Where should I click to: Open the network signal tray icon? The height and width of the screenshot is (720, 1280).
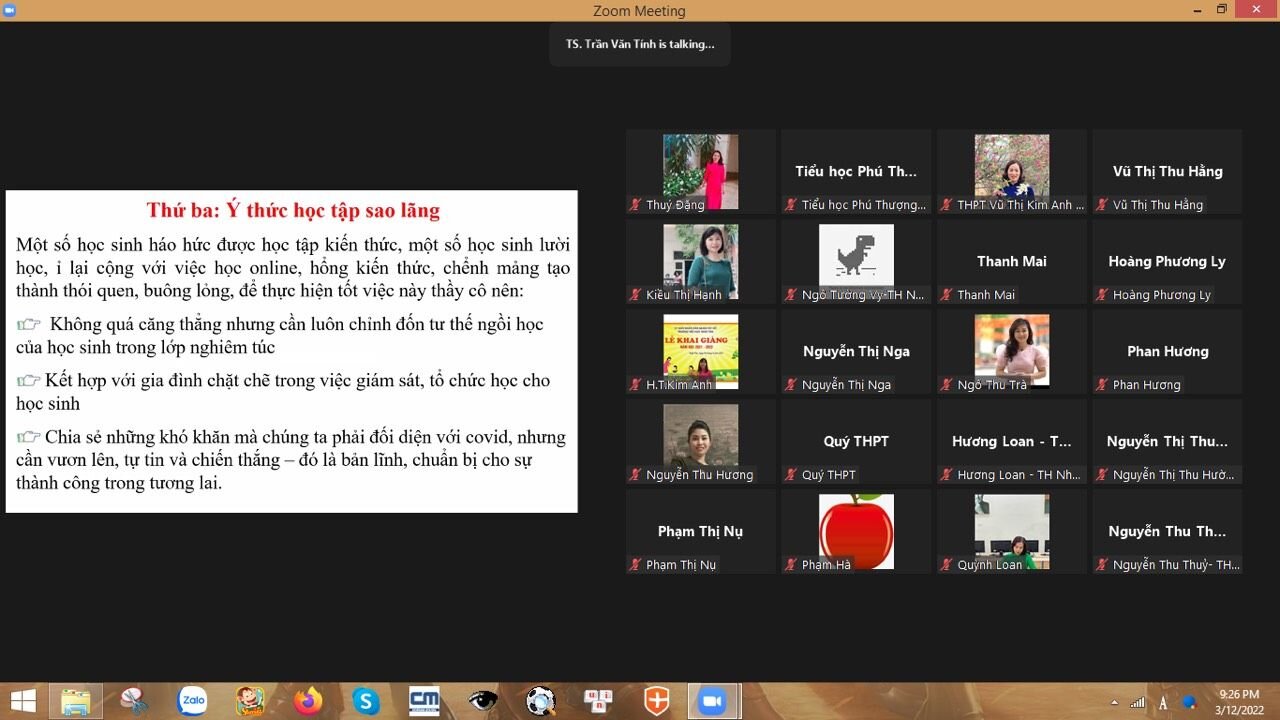[1138, 702]
